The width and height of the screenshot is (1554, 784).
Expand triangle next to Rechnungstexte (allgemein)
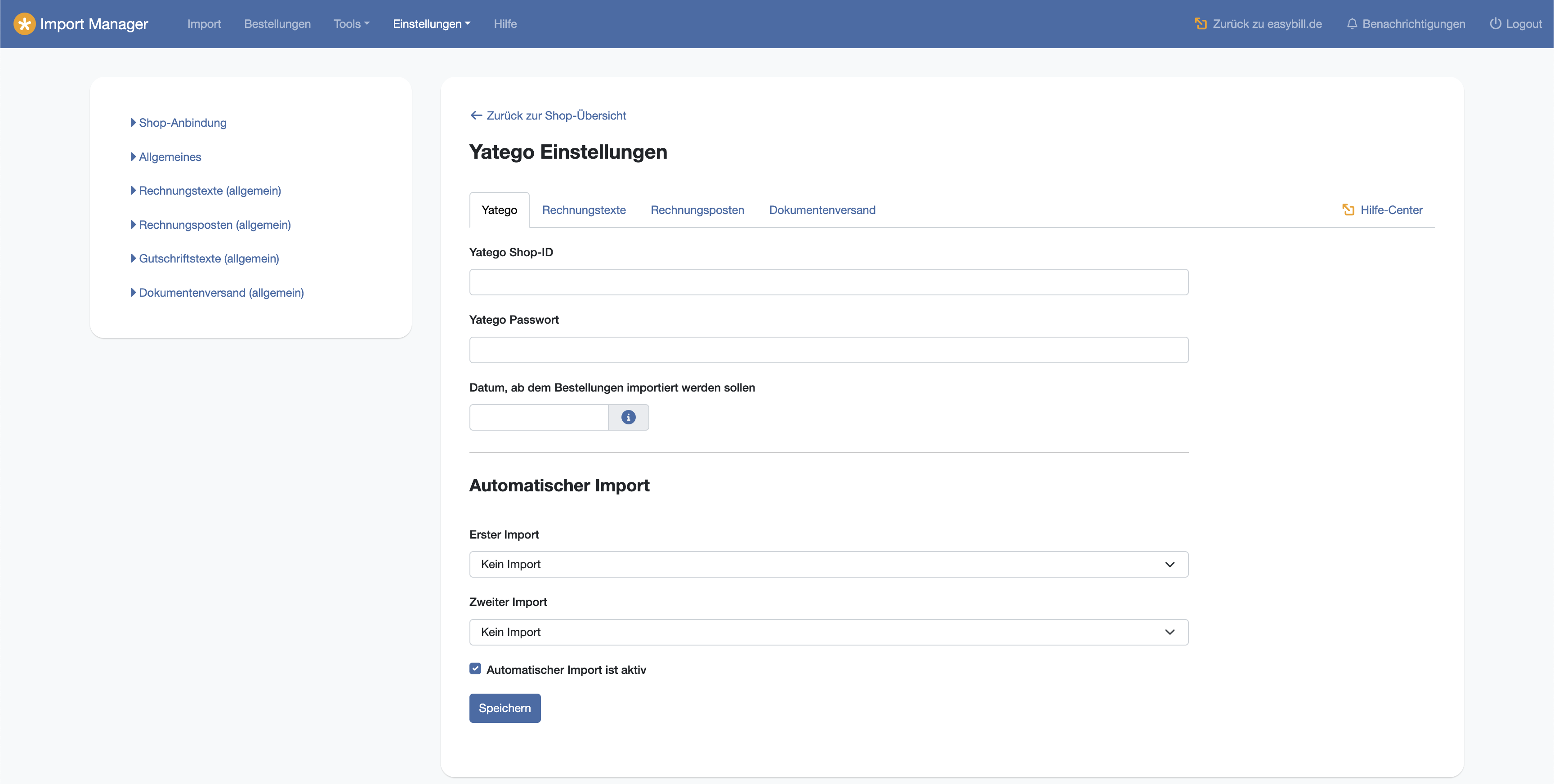click(133, 191)
